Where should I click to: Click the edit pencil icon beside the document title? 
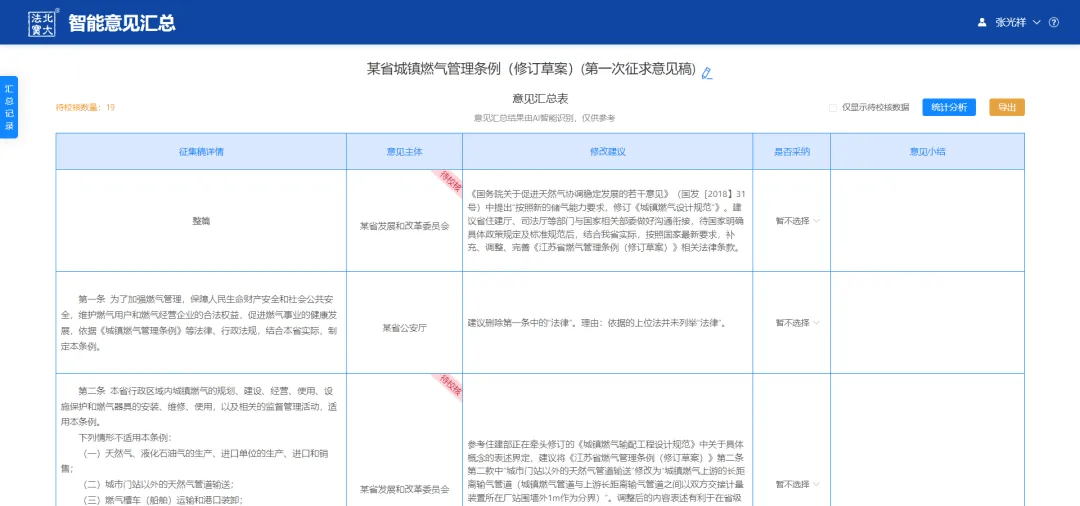(x=707, y=73)
